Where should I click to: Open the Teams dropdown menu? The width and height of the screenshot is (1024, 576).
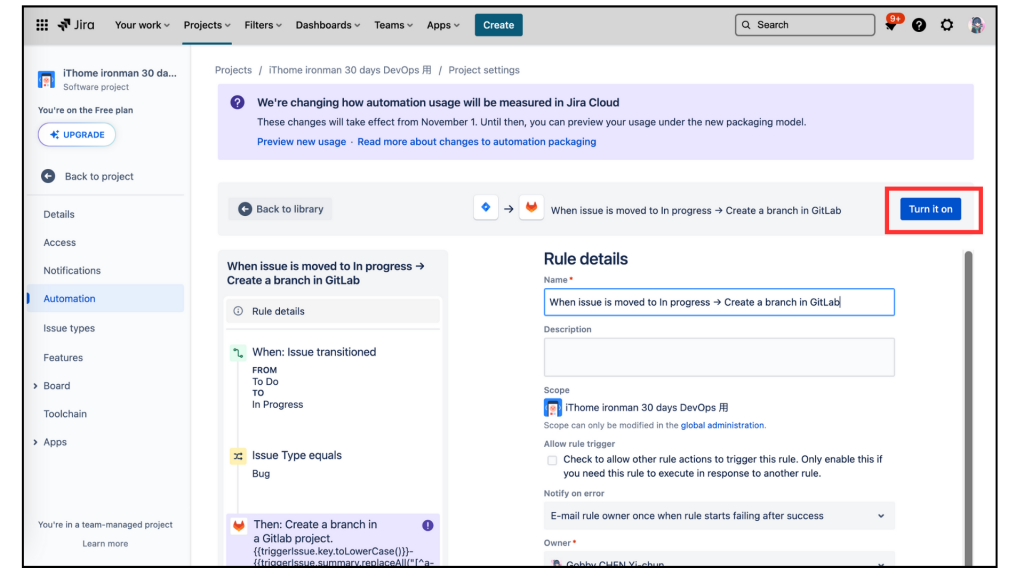pos(393,25)
